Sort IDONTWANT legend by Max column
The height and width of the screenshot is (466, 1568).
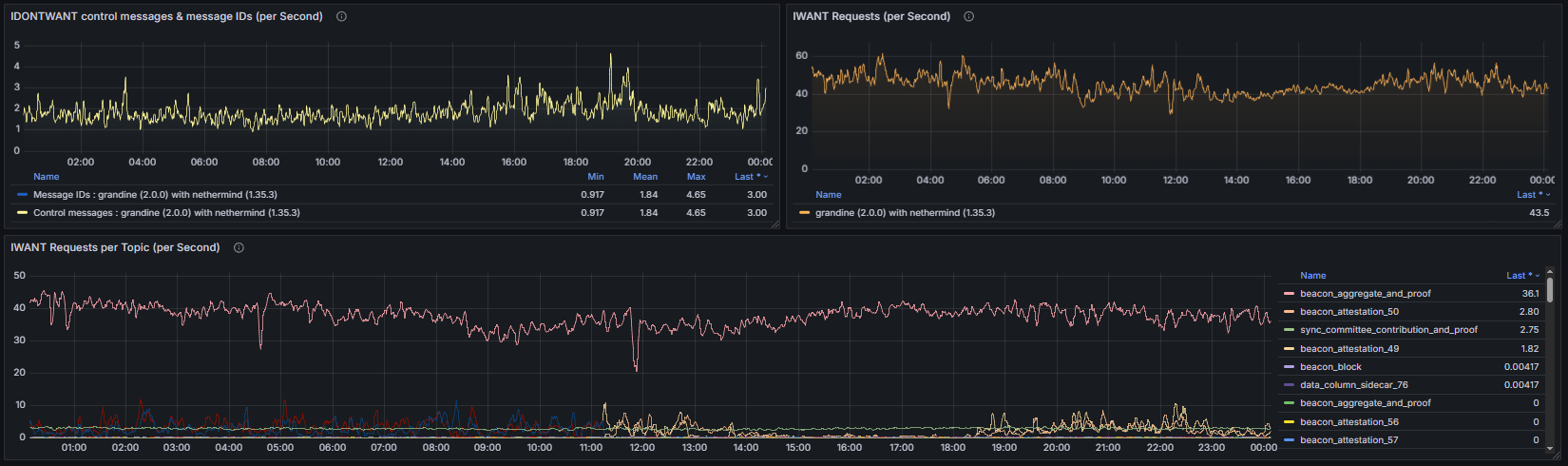click(x=696, y=177)
